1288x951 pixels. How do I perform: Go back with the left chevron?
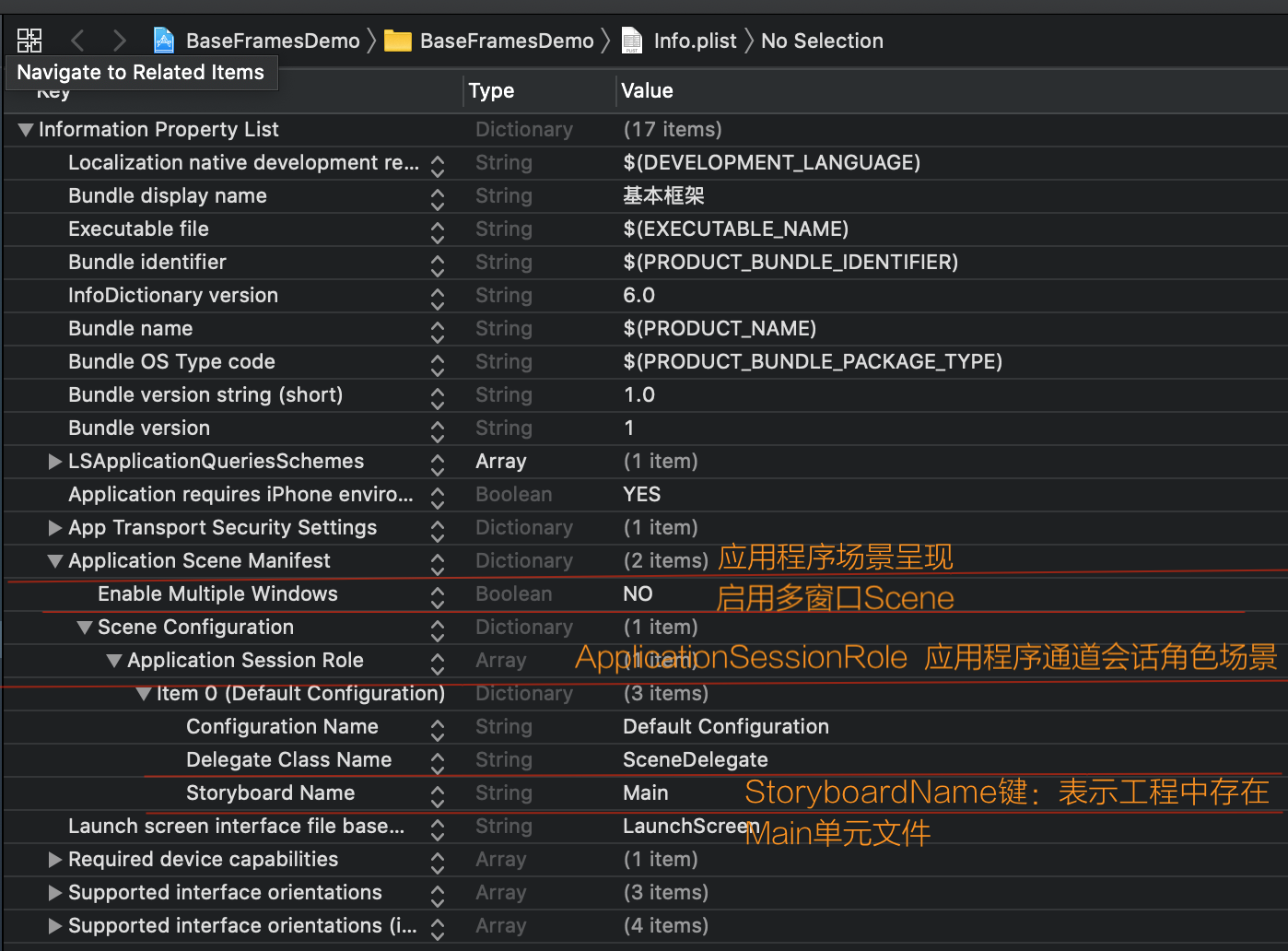coord(77,41)
